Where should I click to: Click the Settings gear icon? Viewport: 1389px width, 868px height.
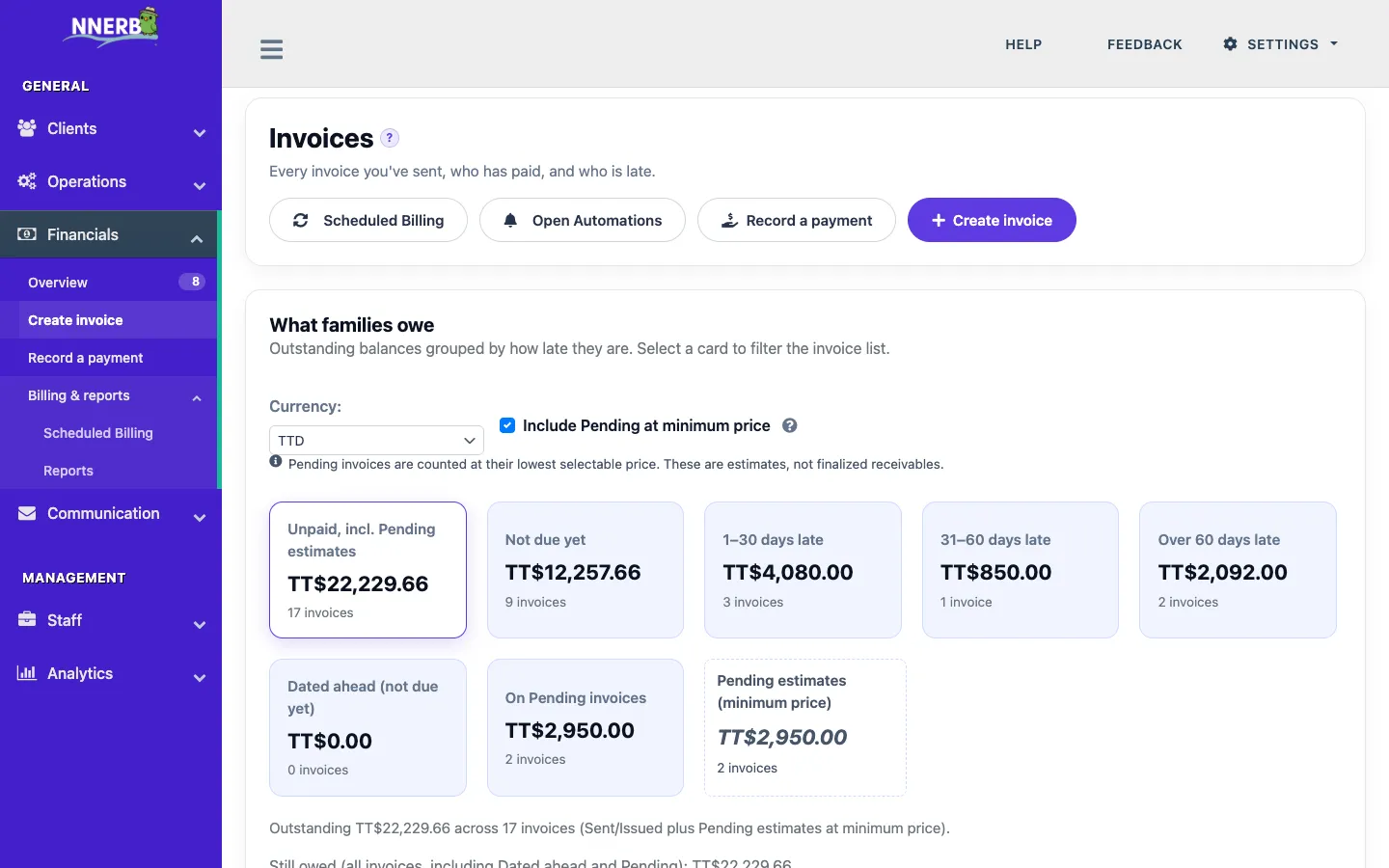(1230, 44)
